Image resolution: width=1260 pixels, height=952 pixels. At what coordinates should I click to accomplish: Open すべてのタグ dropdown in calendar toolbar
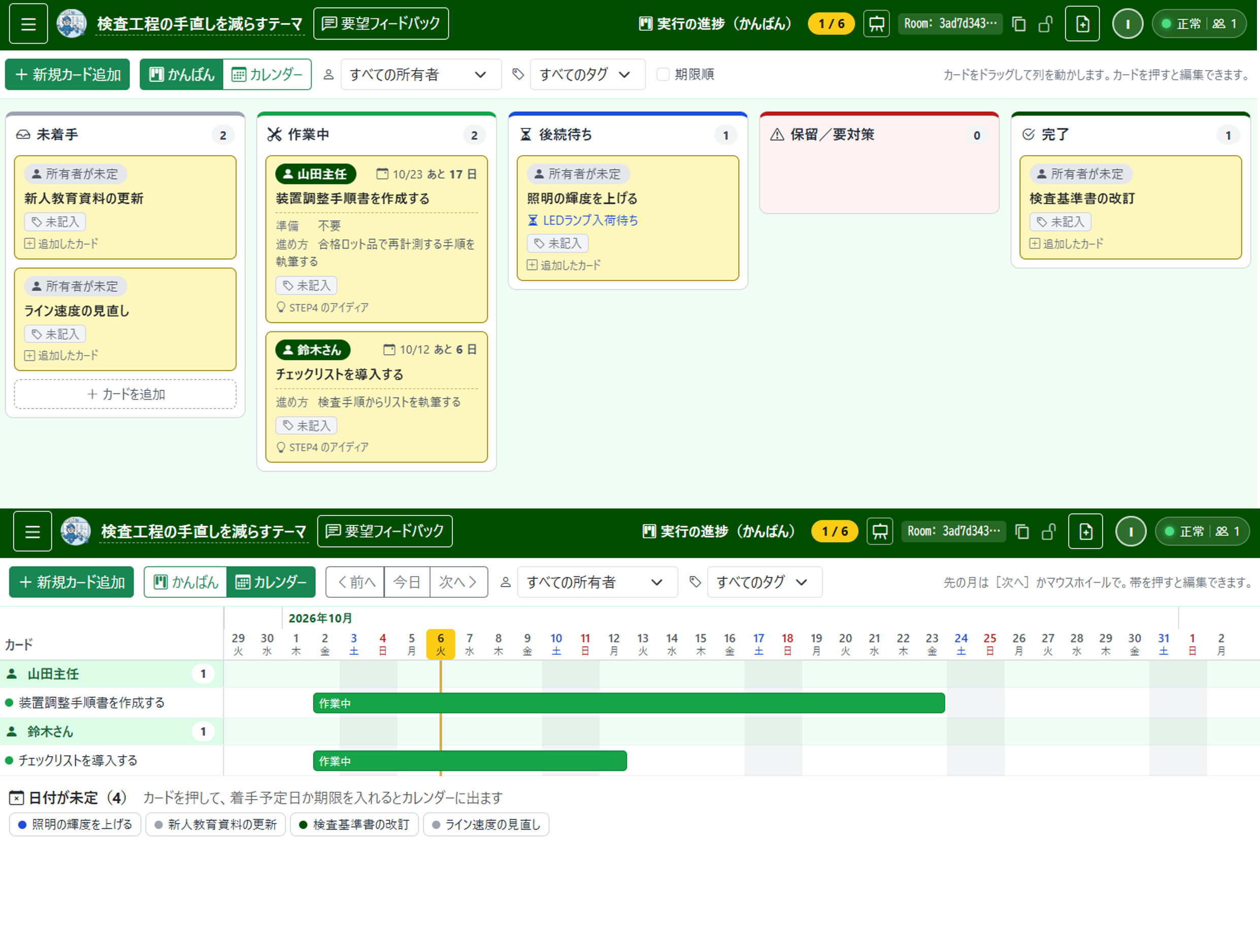pyautogui.click(x=765, y=582)
